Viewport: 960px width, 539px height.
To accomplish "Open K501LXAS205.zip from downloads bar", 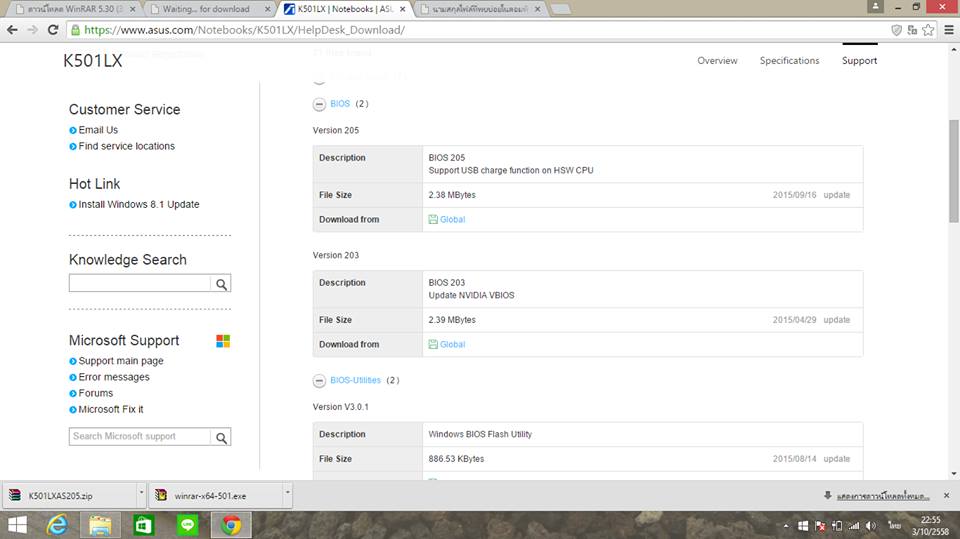I will coord(70,496).
